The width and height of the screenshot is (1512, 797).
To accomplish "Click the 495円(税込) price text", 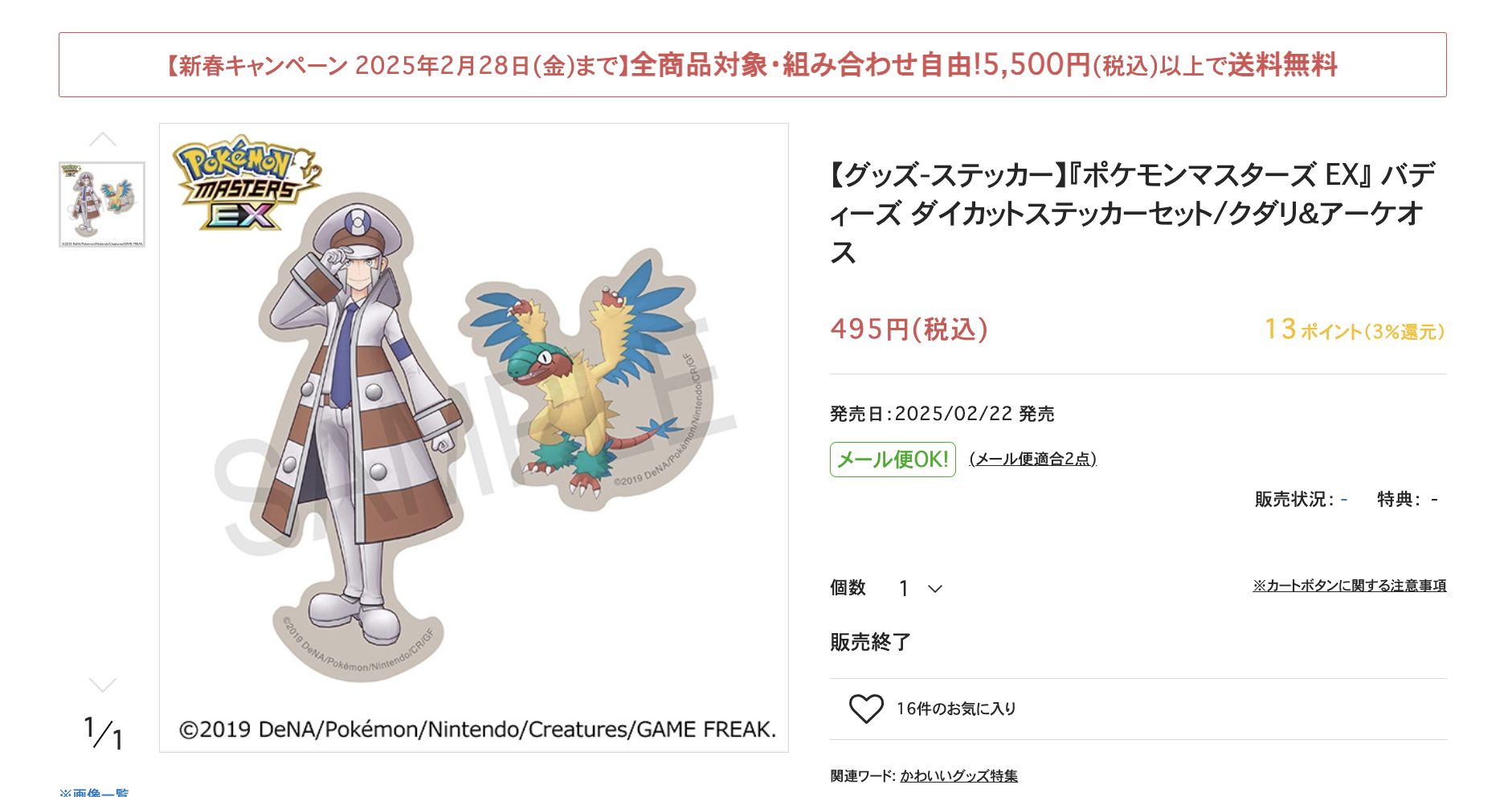I will tap(909, 329).
